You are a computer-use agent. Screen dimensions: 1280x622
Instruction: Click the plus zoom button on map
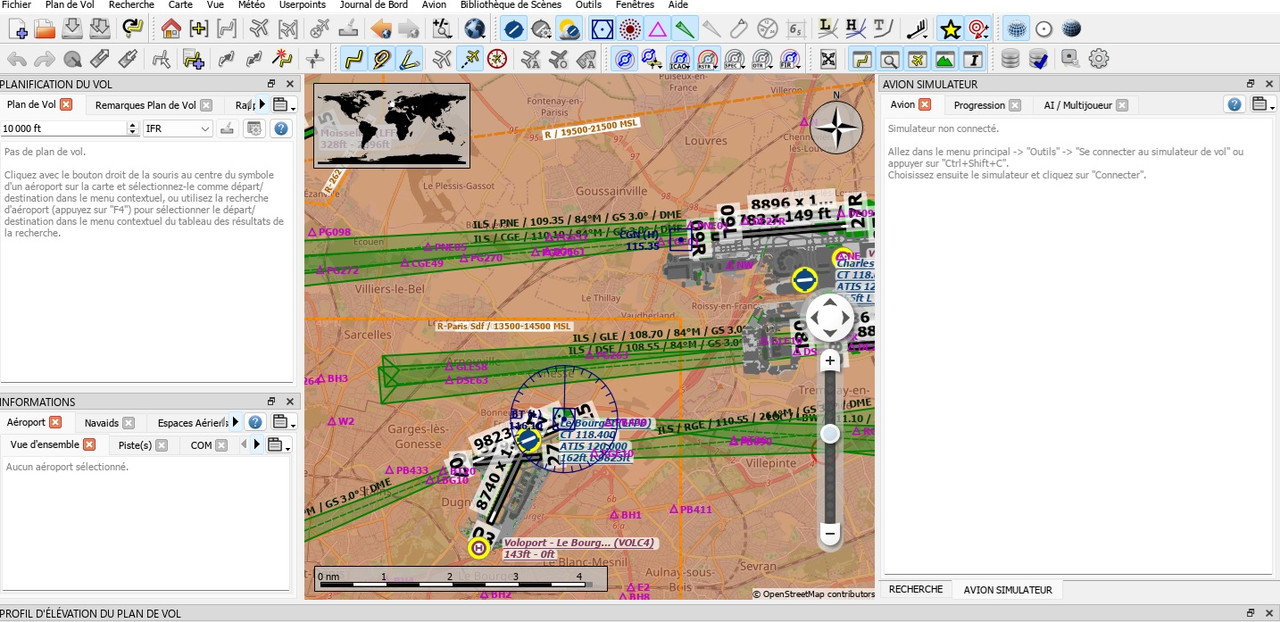click(829, 360)
